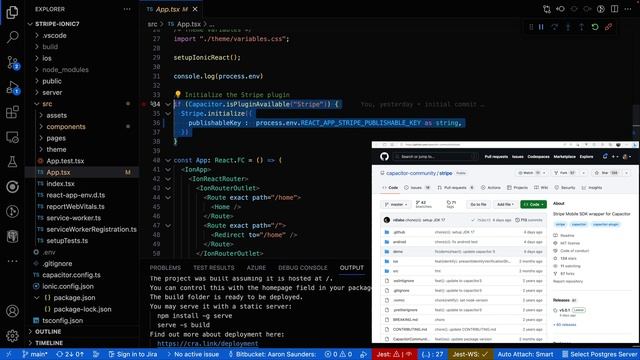
Task: Click Select Postgres Server status item
Action: [600, 354]
